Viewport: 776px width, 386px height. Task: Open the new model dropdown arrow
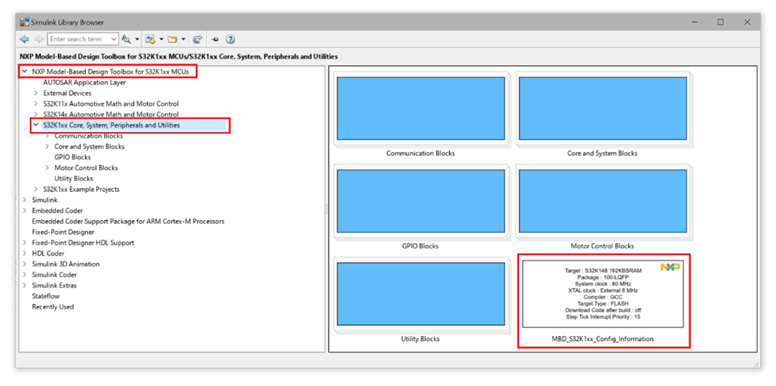pyautogui.click(x=161, y=39)
